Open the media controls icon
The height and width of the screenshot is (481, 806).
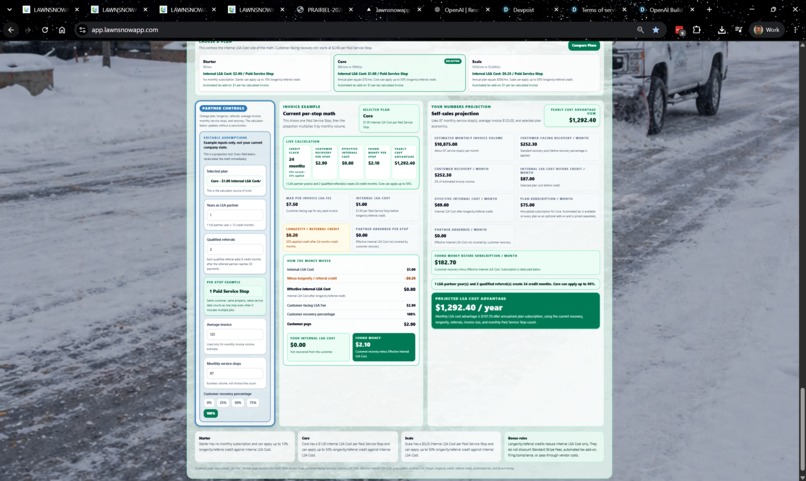739,30
